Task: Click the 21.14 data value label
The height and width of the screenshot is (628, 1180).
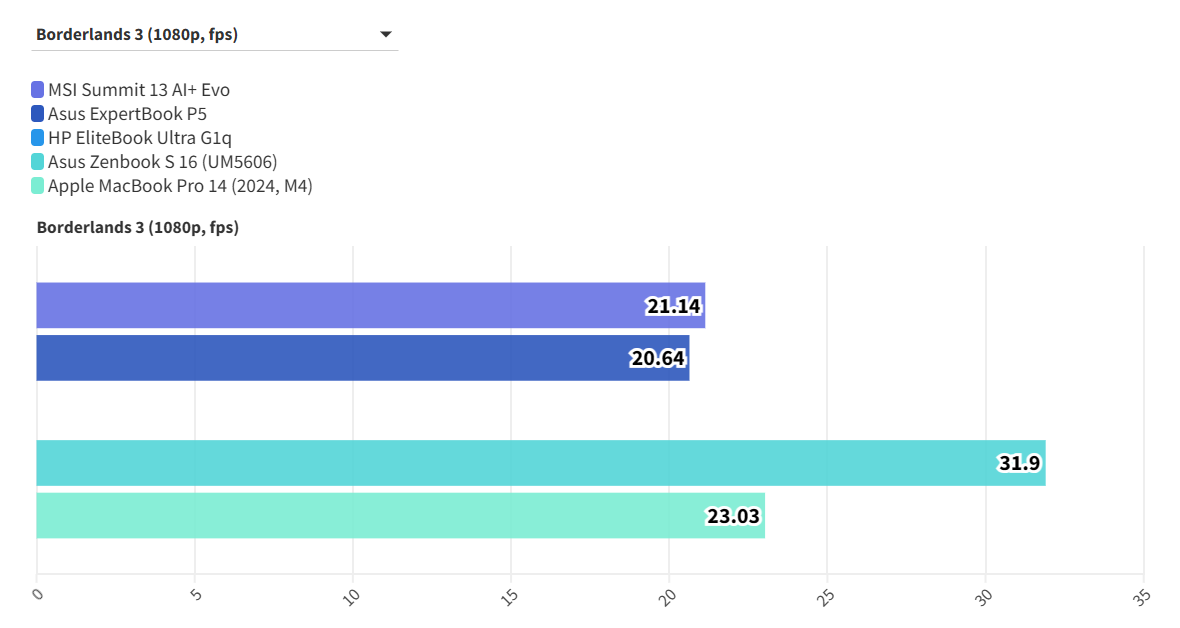Action: tap(673, 306)
